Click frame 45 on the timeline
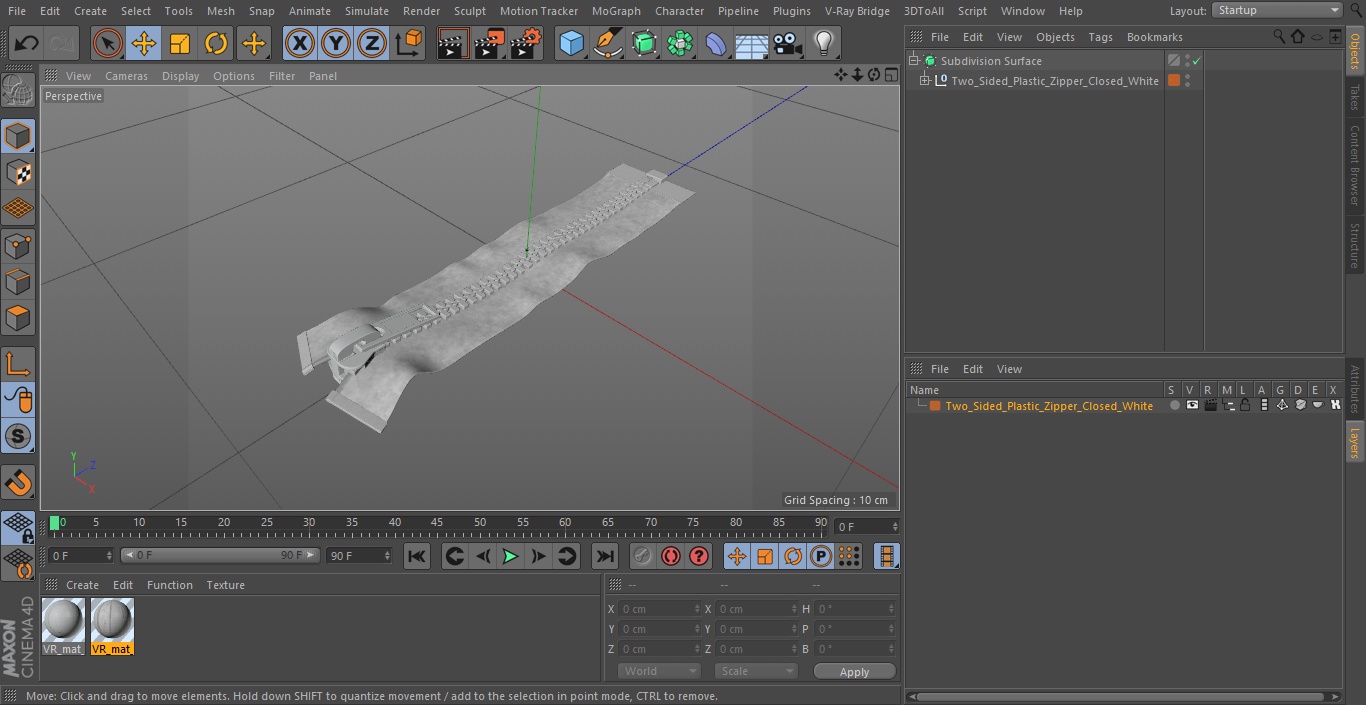Viewport: 1366px width, 705px height. tap(437, 525)
